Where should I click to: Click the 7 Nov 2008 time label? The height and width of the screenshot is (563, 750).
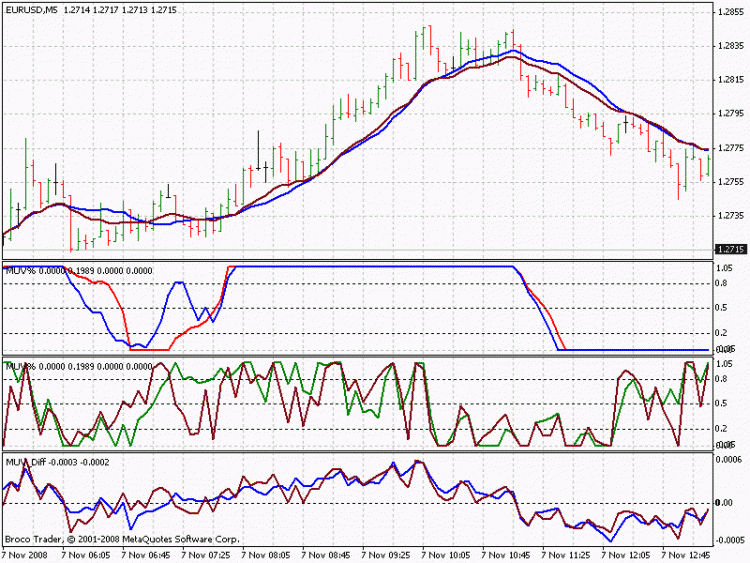click(25, 555)
